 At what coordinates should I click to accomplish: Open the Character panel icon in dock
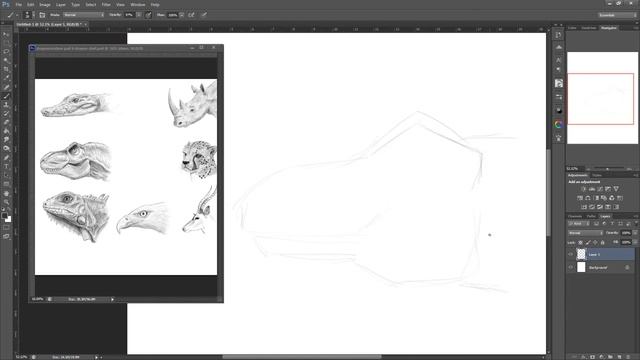pyautogui.click(x=559, y=60)
